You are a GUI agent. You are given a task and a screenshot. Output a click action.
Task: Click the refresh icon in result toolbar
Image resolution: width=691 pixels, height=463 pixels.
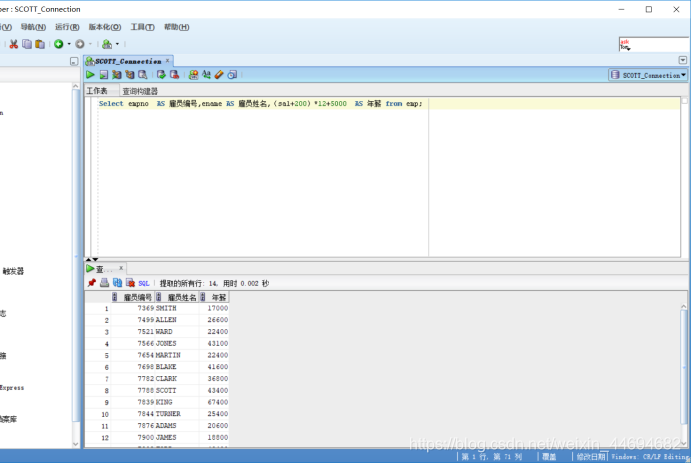point(117,283)
